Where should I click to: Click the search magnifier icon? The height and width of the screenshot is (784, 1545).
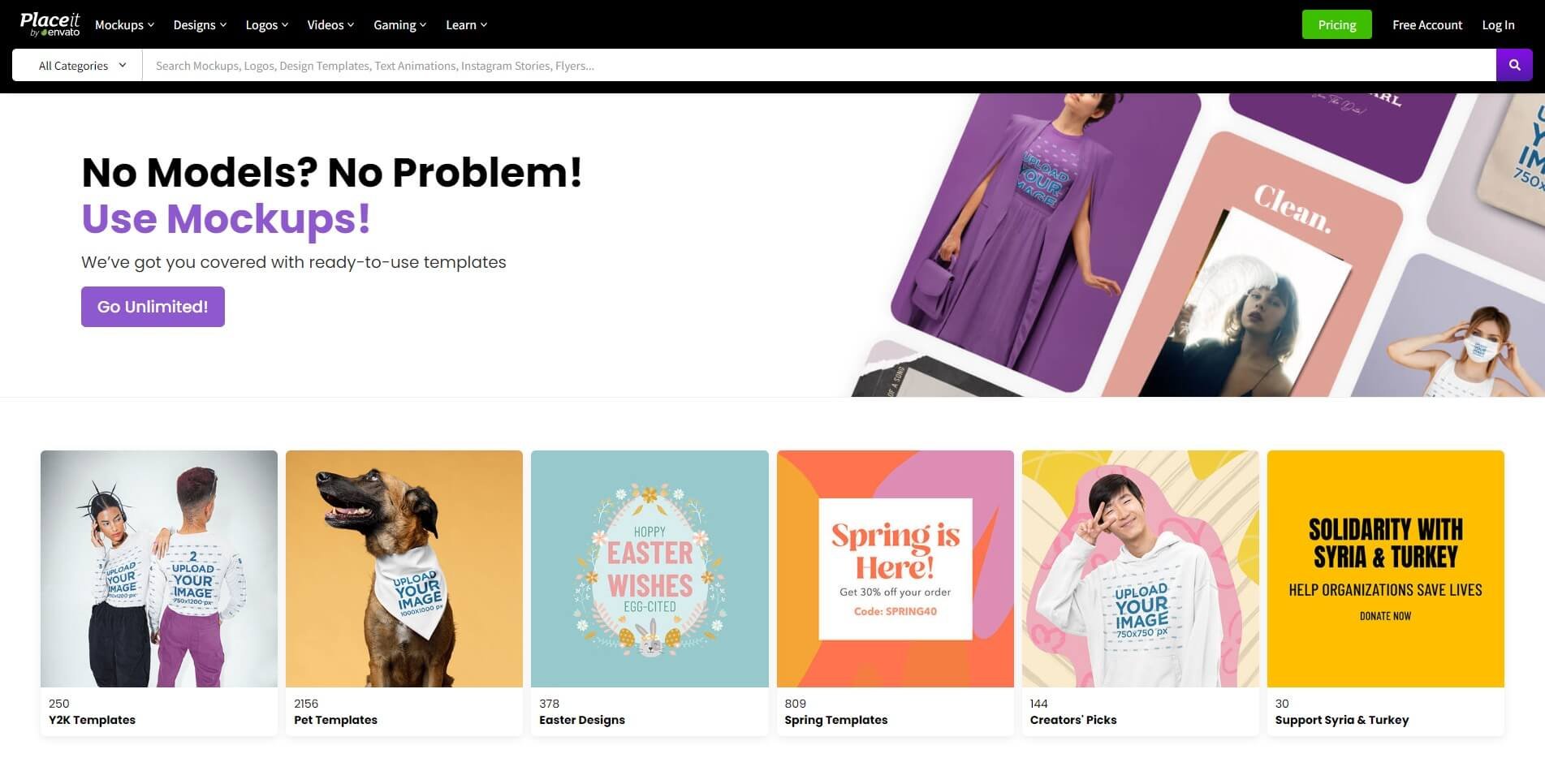1513,65
